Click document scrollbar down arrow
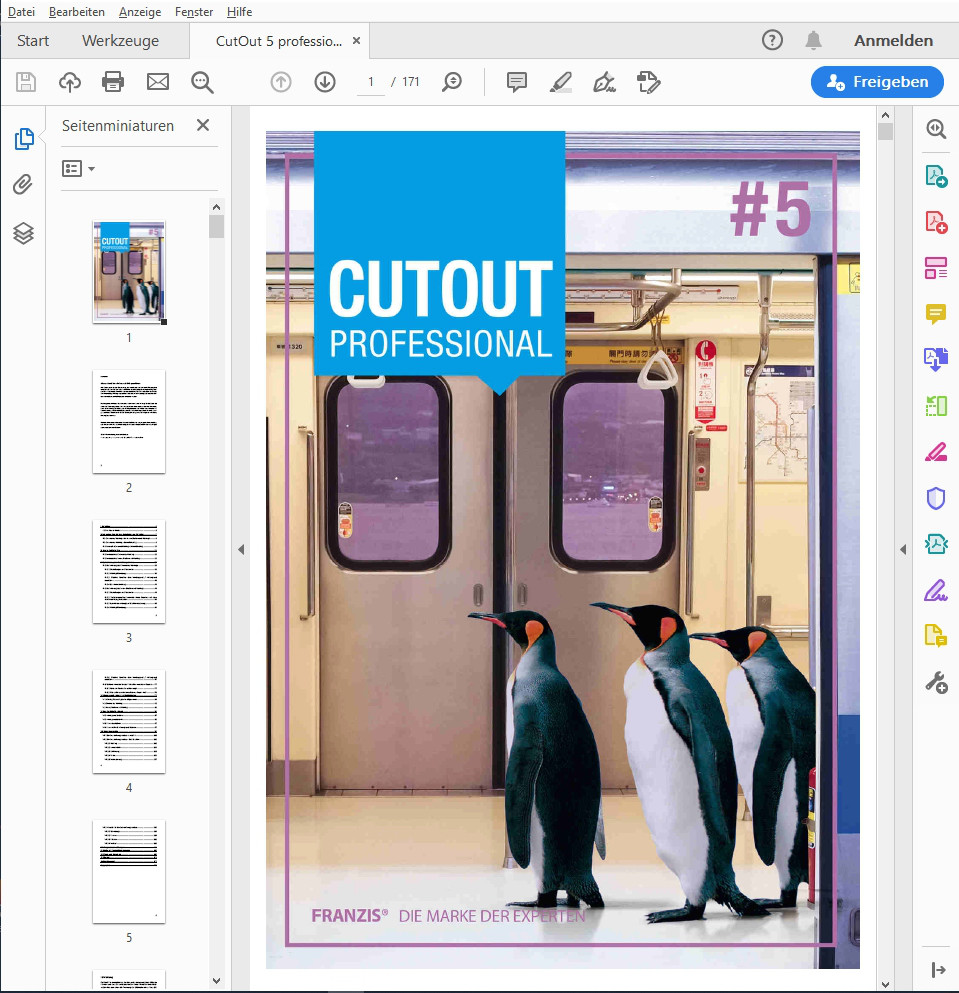Viewport: 959px width, 993px height. pyautogui.click(x=886, y=985)
